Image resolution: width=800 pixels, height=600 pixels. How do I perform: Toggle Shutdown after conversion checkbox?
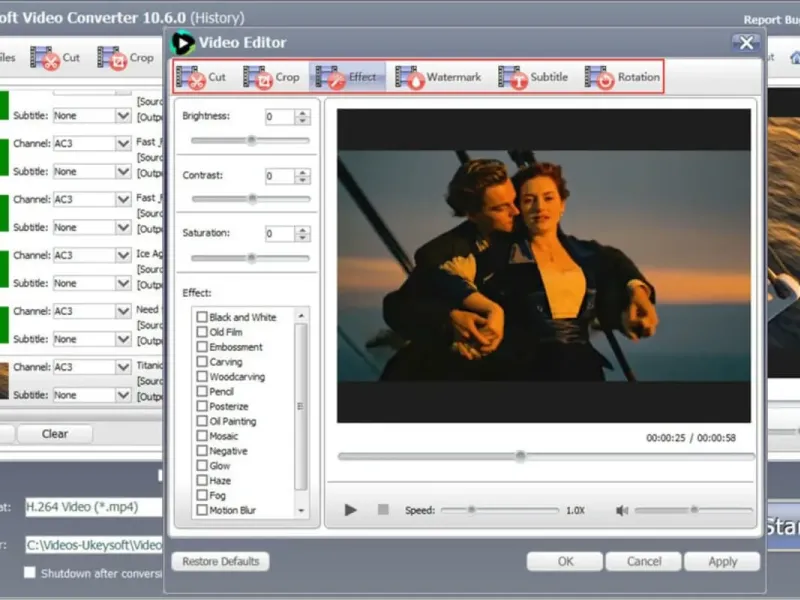[30, 572]
